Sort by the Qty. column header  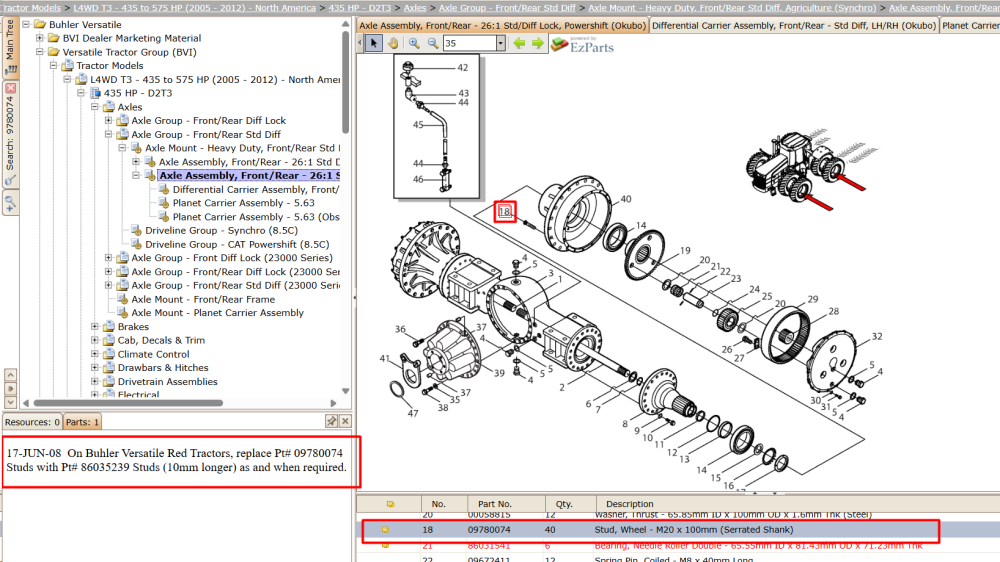(564, 504)
